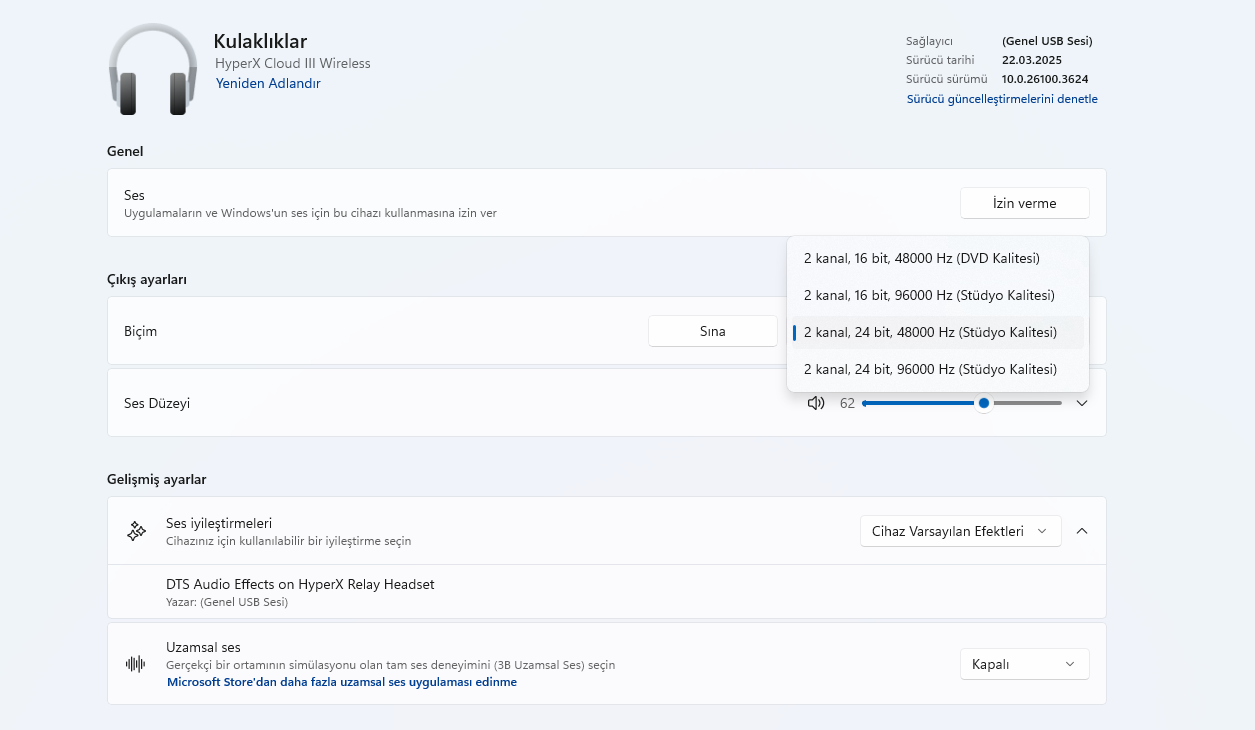Click the headphones device icon
This screenshot has width=1255, height=730.
[x=152, y=70]
